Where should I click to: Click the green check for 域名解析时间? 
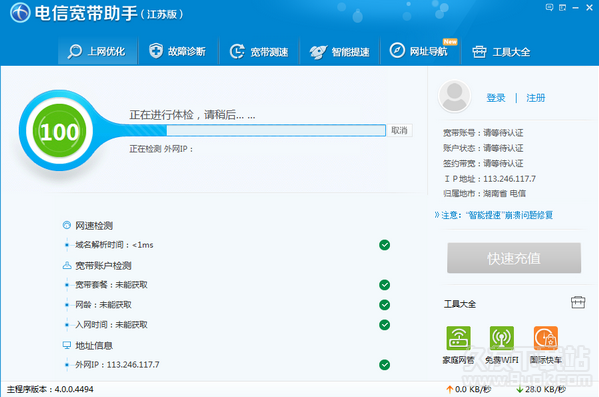click(385, 245)
